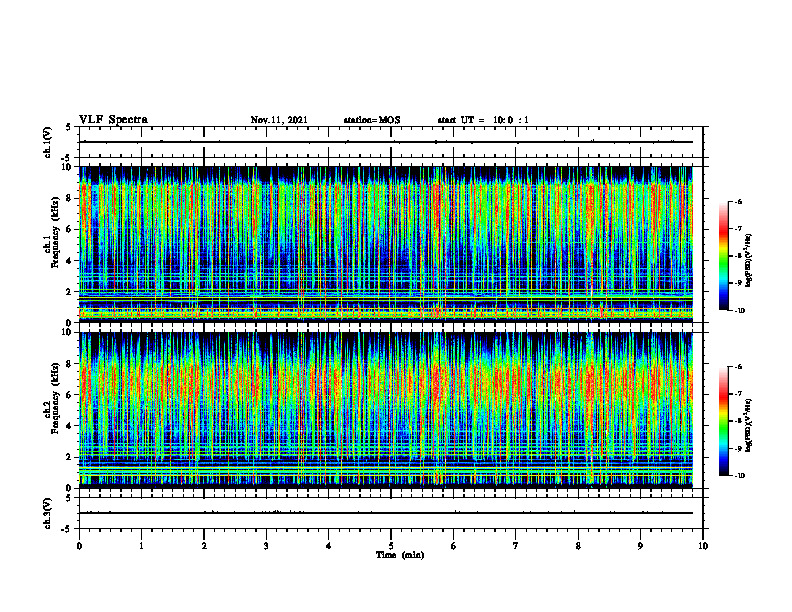Click the 'station=MOS' header label
The width and height of the screenshot is (792, 612).
click(x=372, y=120)
